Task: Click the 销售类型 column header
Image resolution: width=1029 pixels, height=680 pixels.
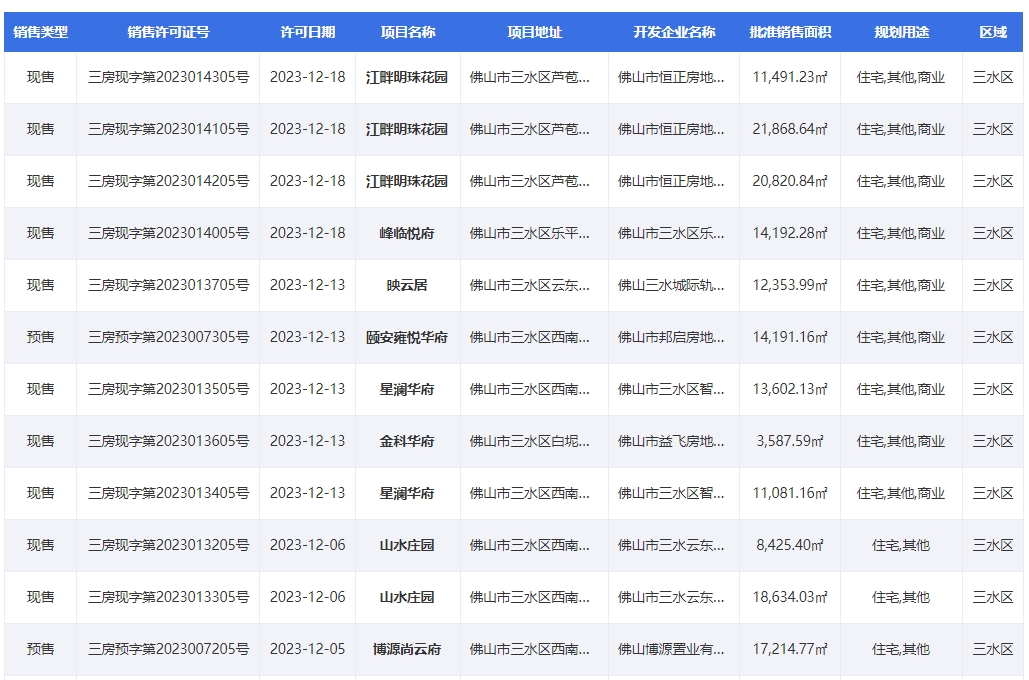Action: click(40, 32)
